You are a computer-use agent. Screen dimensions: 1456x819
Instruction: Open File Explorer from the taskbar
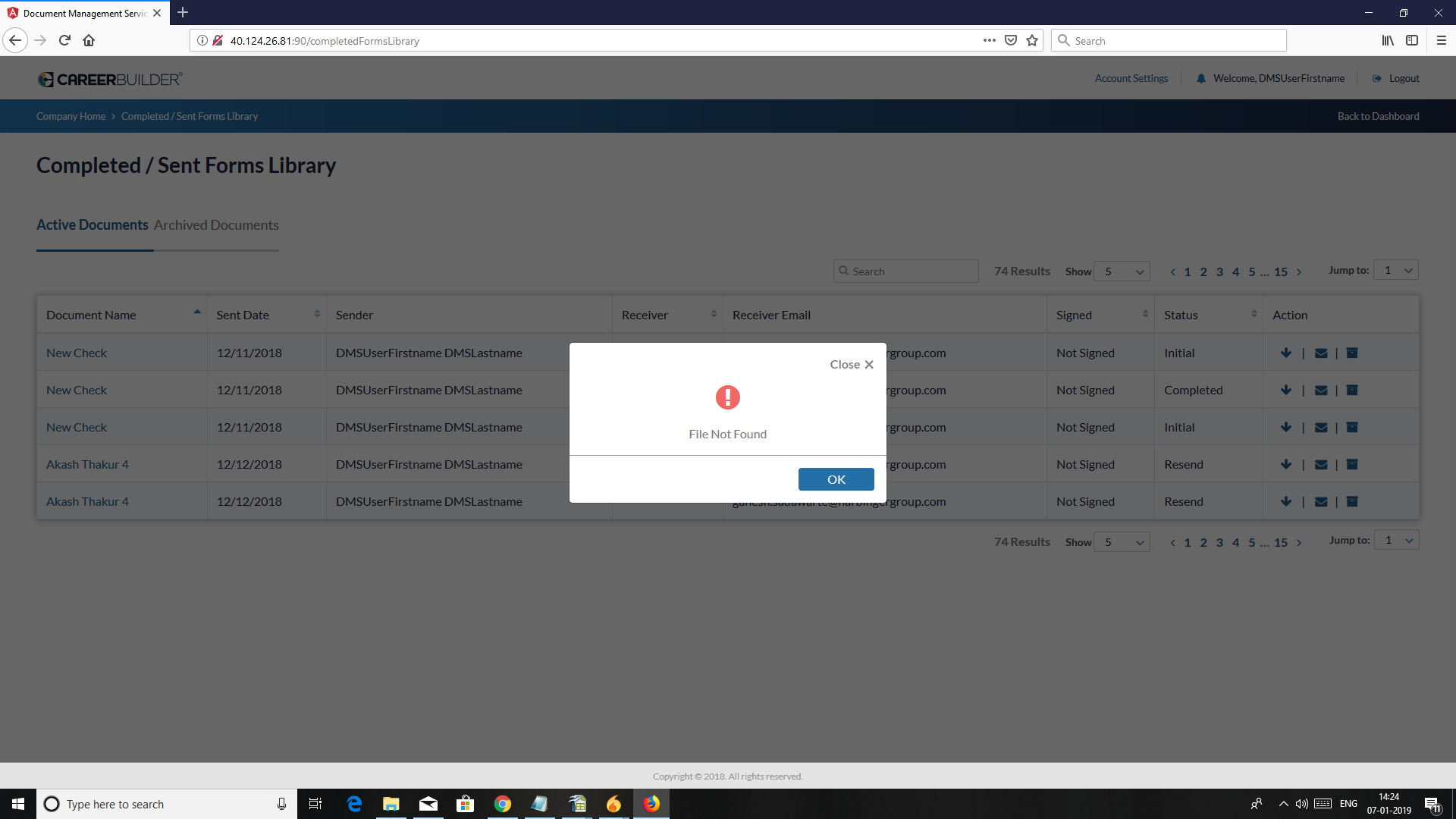391,804
